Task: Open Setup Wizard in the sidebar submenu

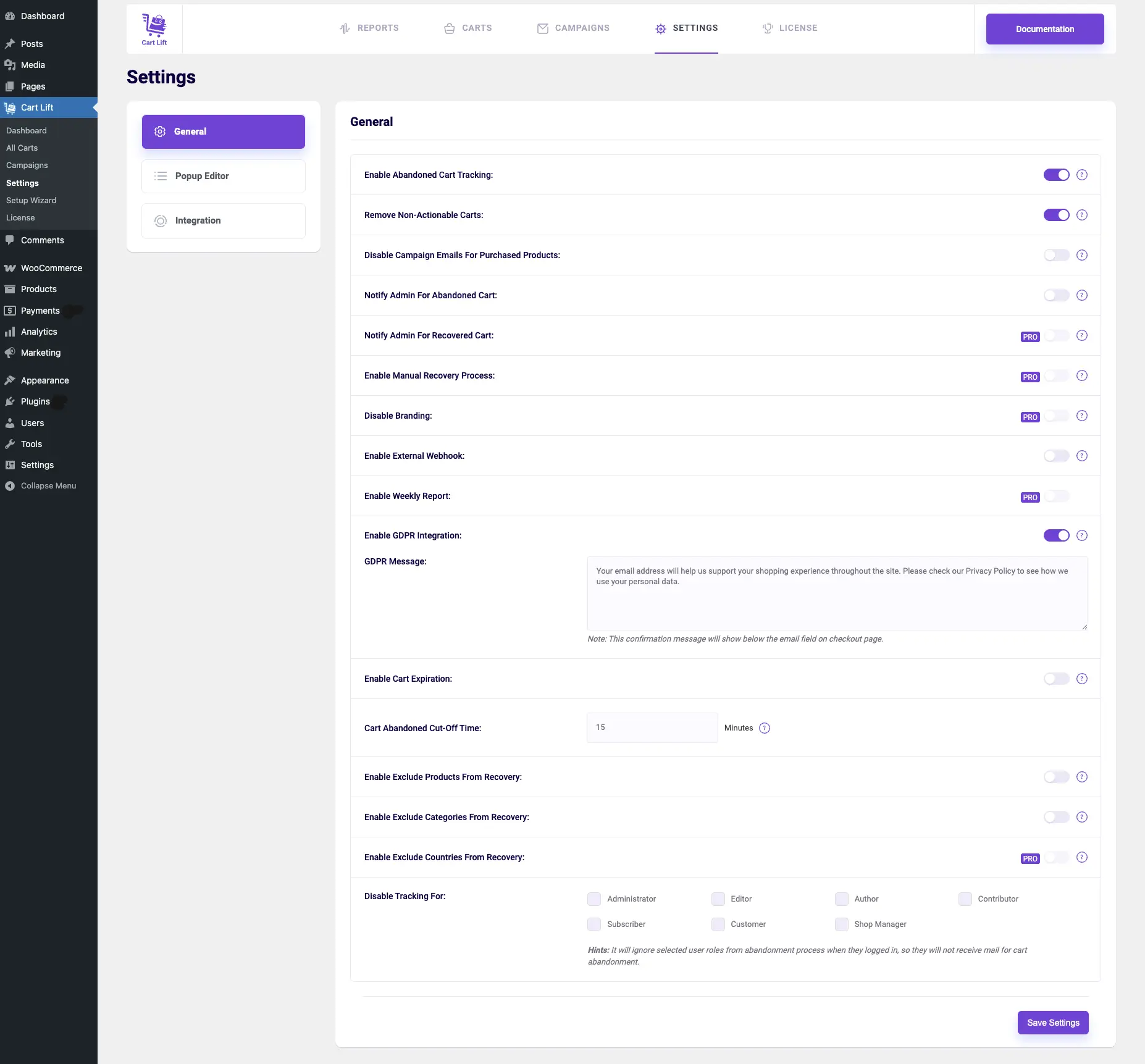Action: point(31,200)
